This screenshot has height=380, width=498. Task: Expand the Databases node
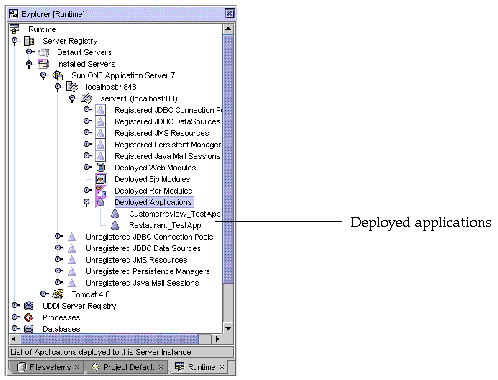coord(15,328)
